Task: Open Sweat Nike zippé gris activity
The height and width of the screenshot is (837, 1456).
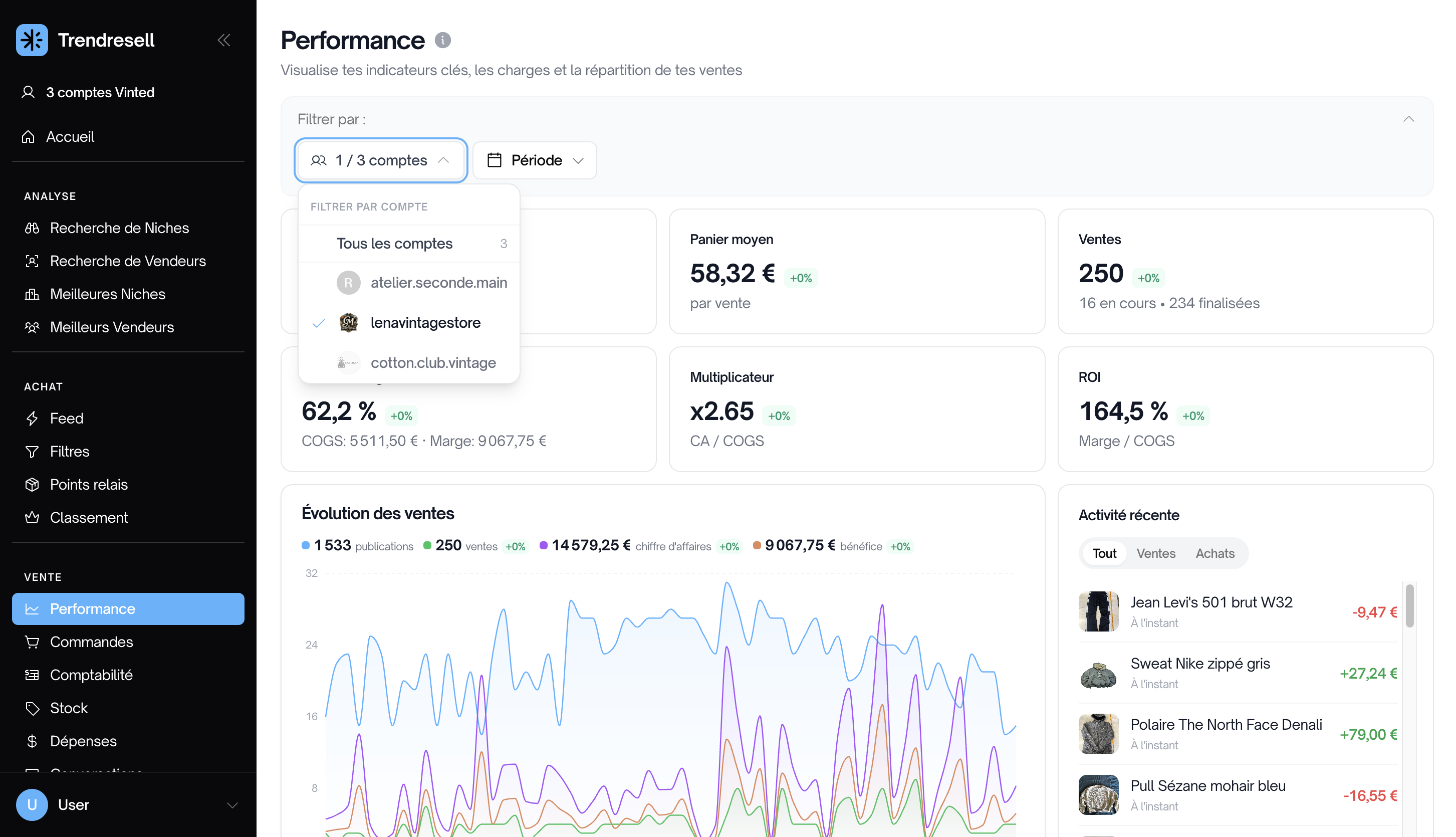Action: point(1238,673)
